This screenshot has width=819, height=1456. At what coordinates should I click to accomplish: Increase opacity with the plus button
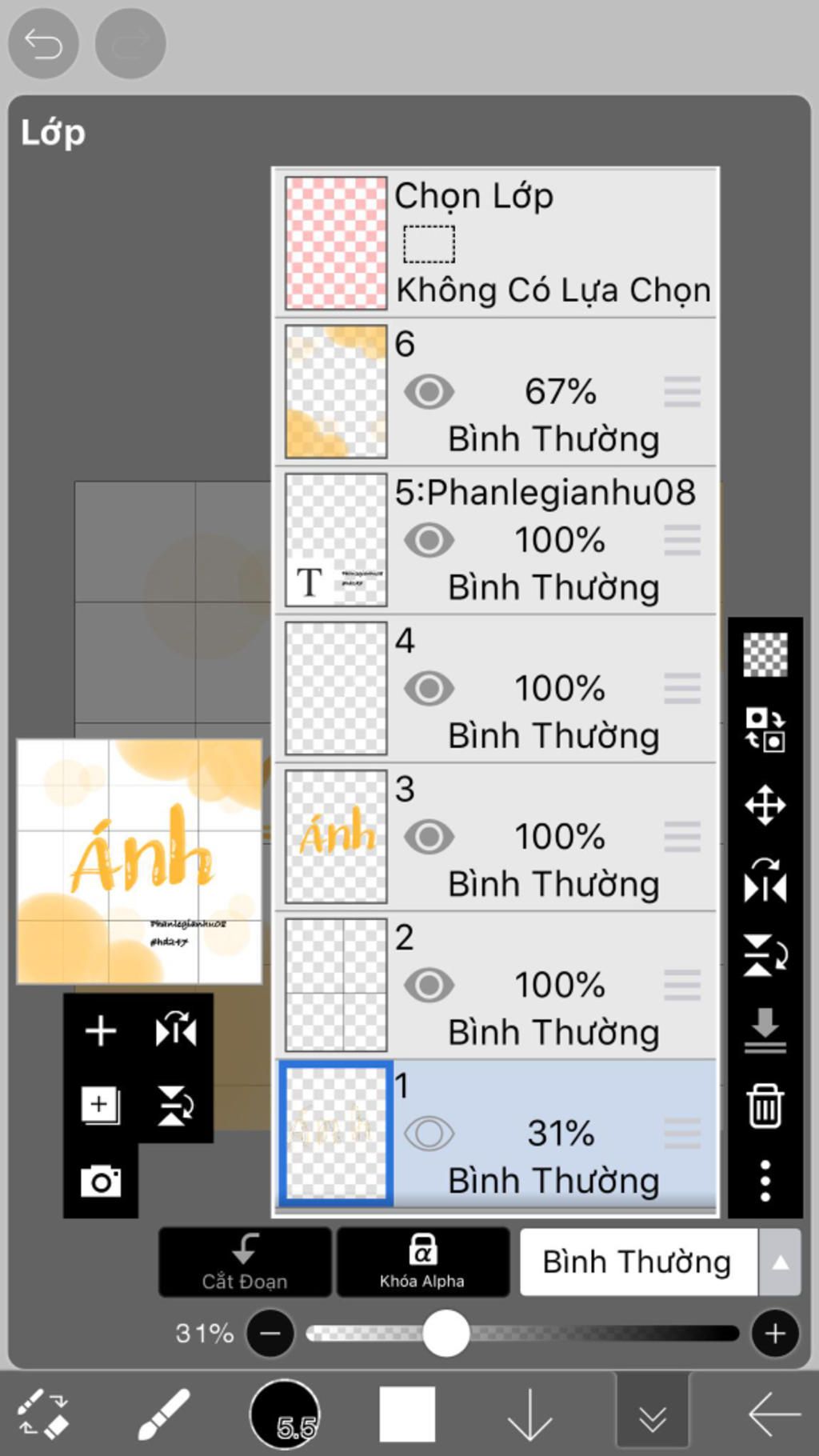(774, 1333)
